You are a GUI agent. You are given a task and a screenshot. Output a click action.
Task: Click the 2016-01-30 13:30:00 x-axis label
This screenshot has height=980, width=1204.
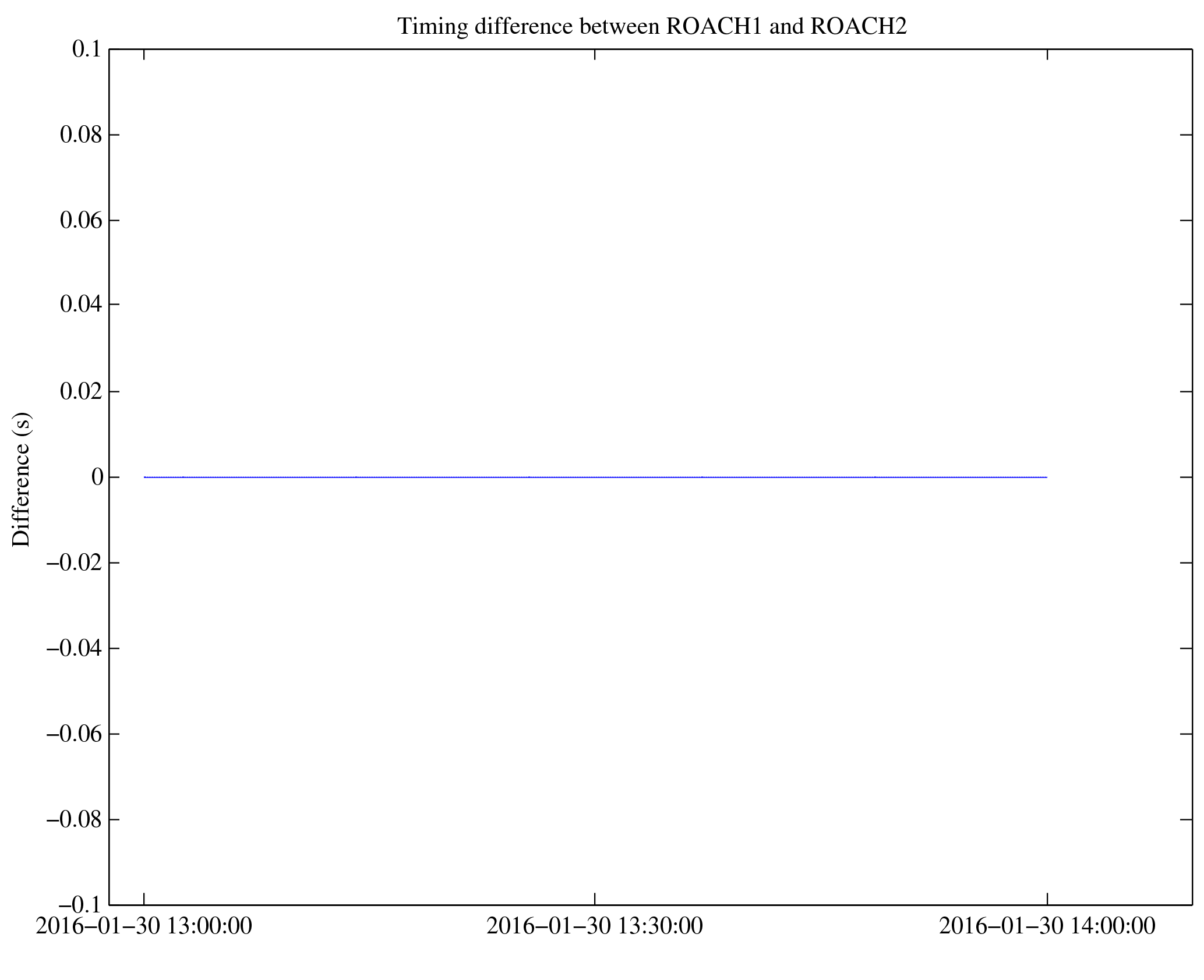595,926
